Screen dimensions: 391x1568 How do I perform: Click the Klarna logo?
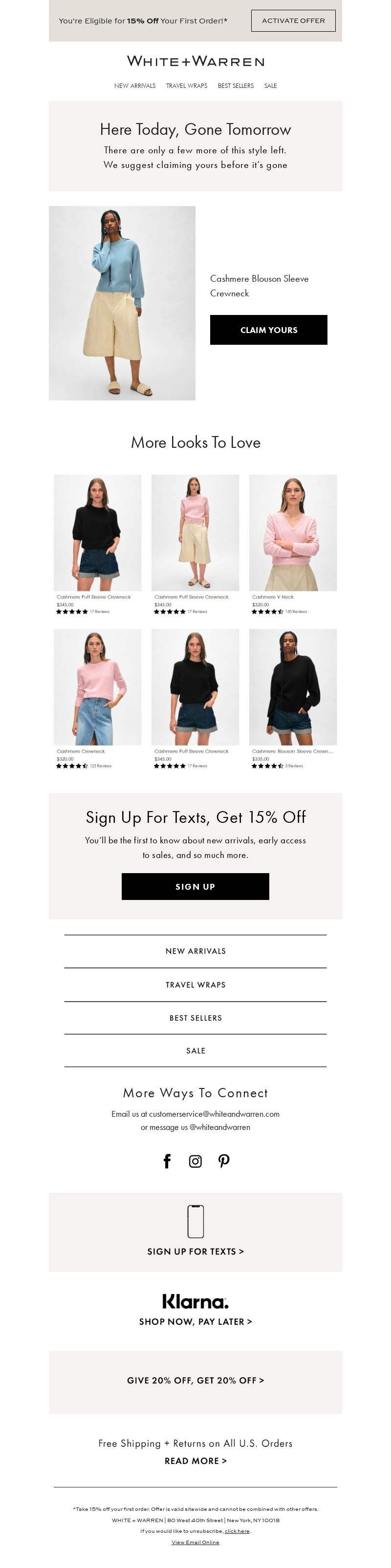coord(195,1302)
